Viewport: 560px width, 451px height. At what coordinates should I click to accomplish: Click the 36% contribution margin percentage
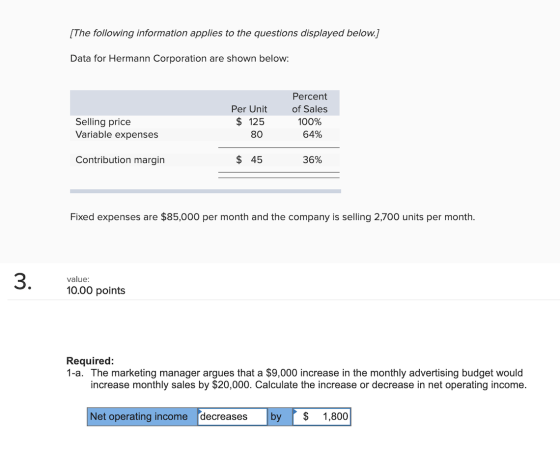tap(312, 160)
